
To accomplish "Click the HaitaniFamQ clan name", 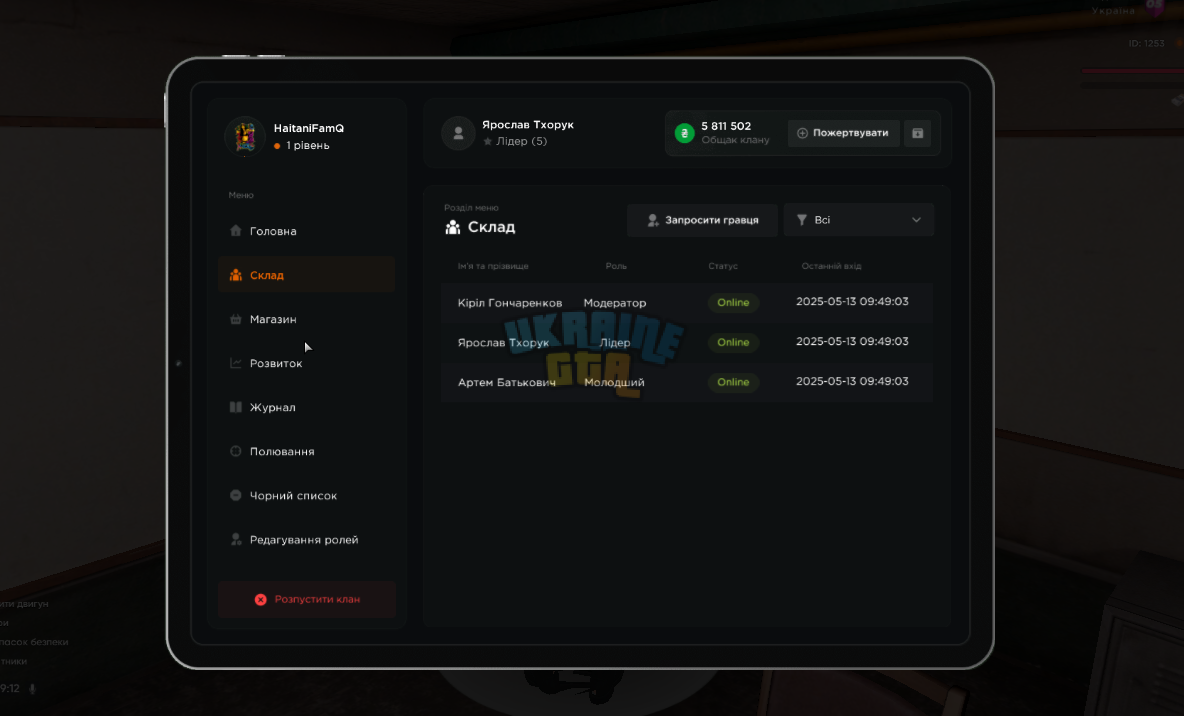I will [309, 128].
